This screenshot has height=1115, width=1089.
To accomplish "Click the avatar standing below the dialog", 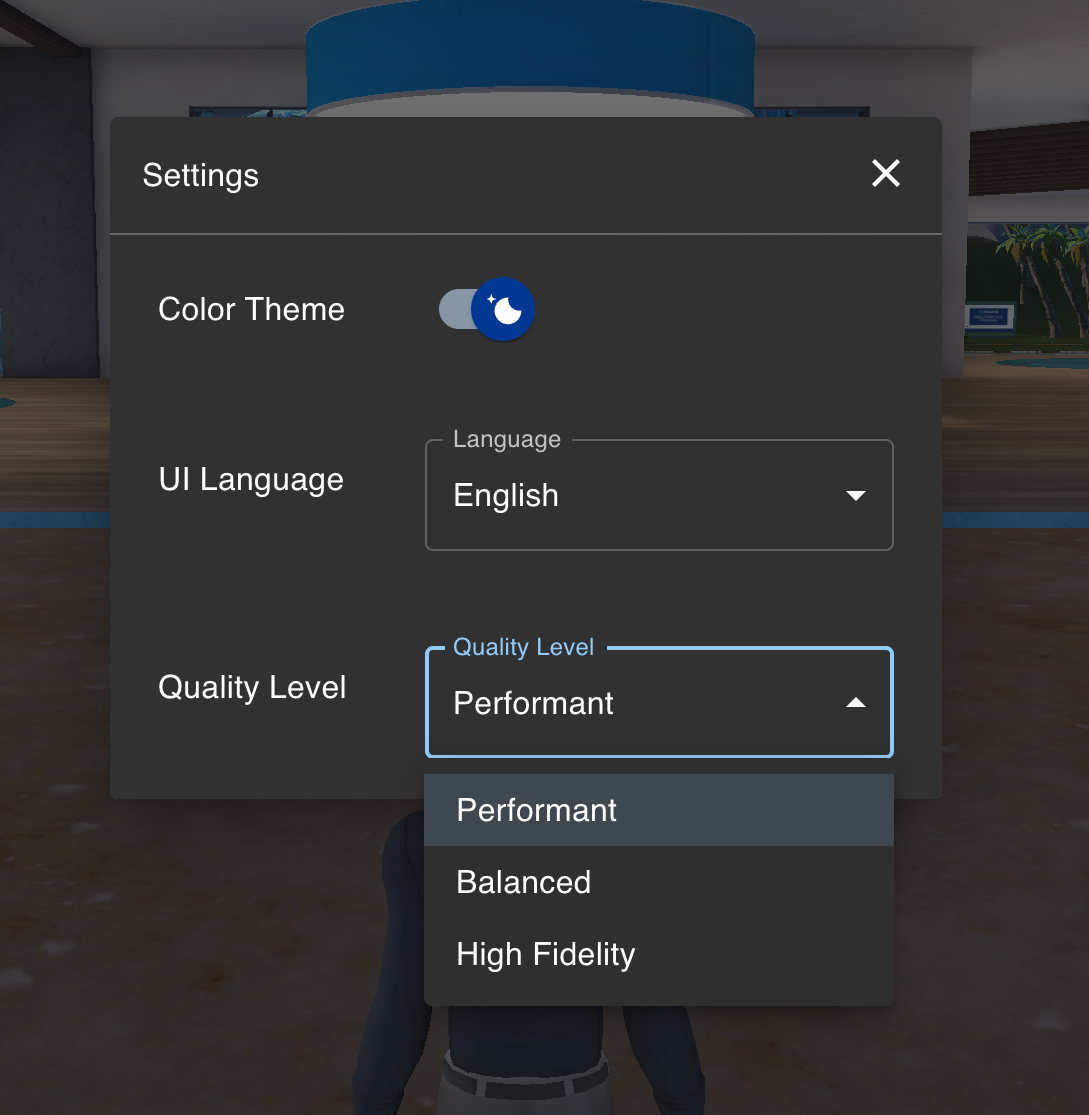I will 530,1060.
